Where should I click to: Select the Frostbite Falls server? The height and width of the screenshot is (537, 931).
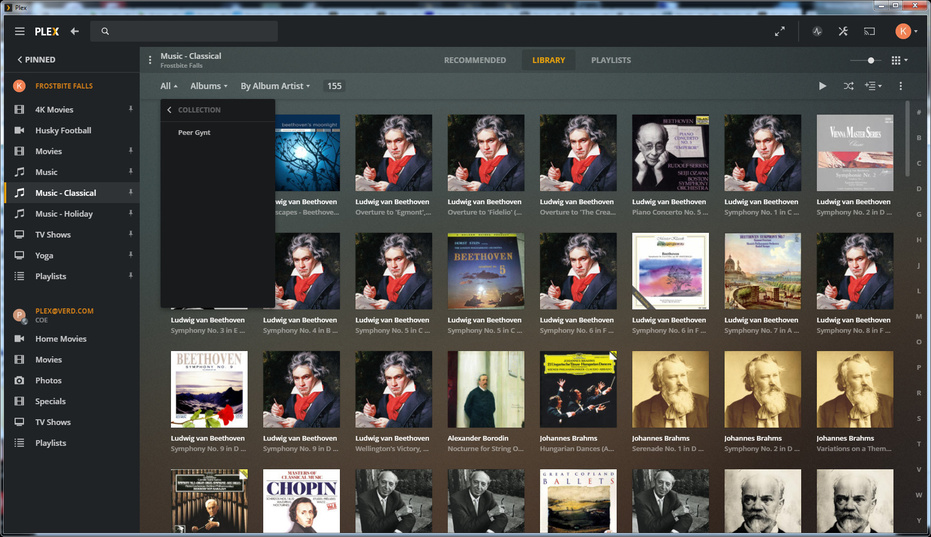pyautogui.click(x=64, y=86)
